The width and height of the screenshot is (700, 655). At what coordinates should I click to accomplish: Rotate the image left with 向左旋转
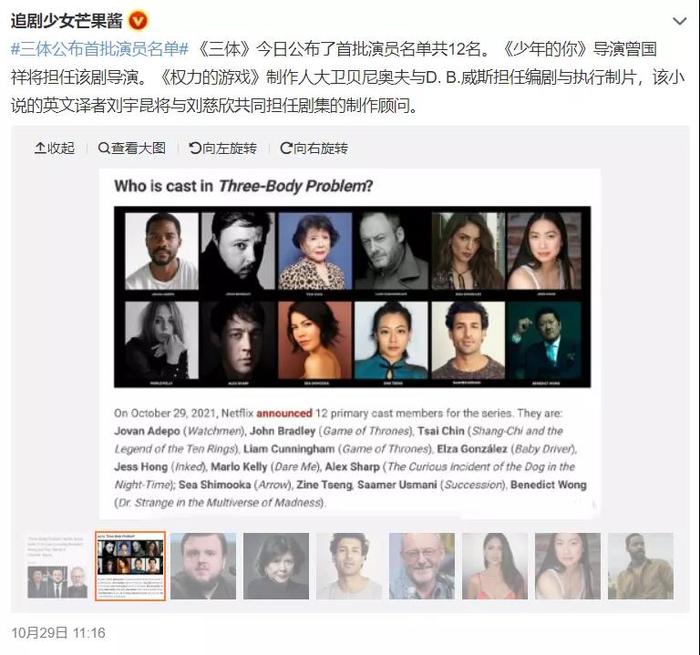tap(223, 148)
